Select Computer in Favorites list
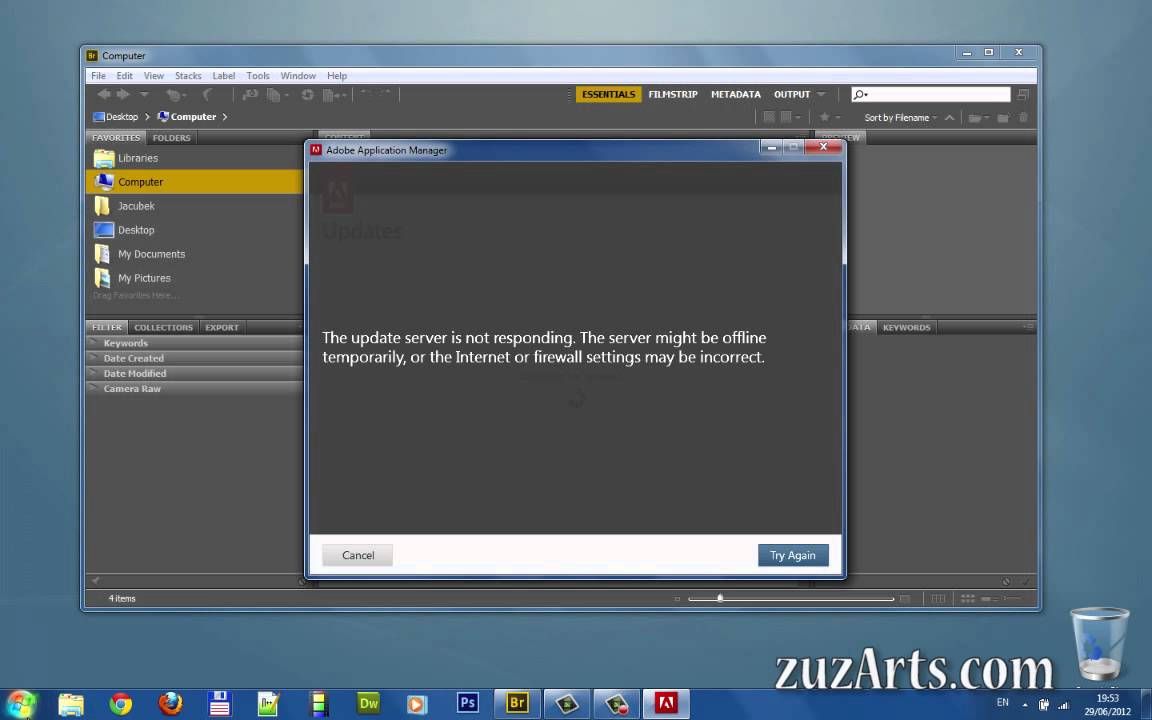This screenshot has height=720, width=1152. pyautogui.click(x=194, y=182)
